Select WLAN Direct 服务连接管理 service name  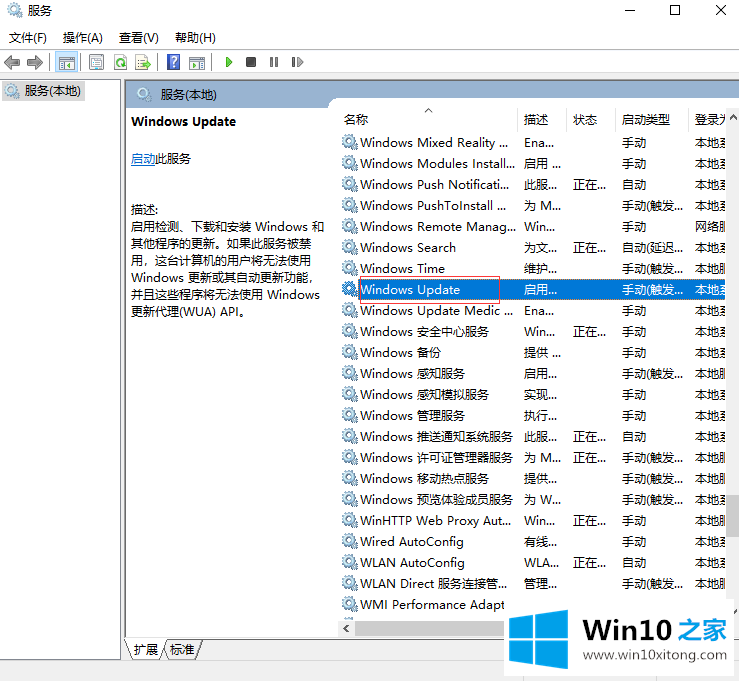434,584
